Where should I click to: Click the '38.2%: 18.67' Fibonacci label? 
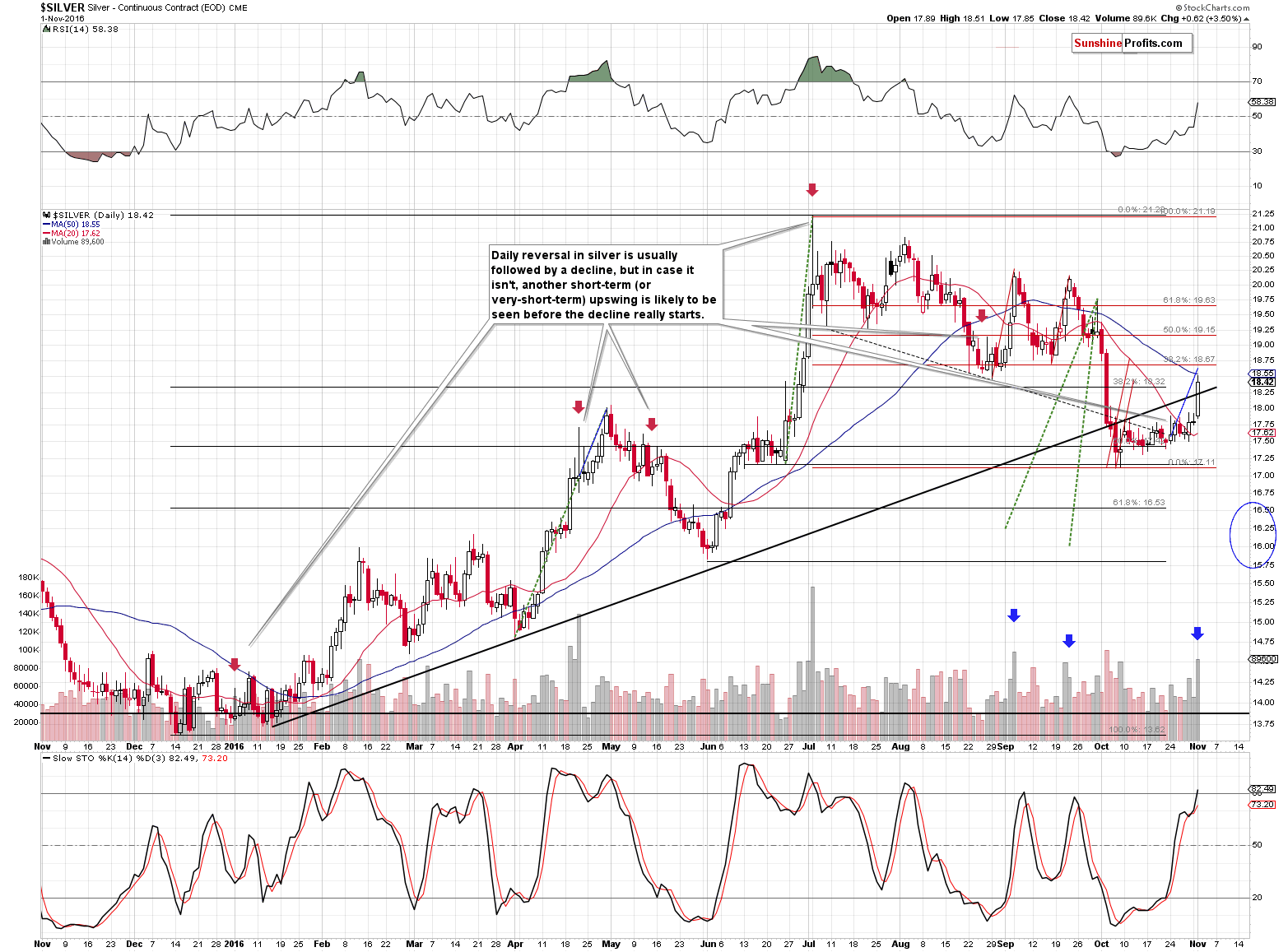(x=1188, y=360)
